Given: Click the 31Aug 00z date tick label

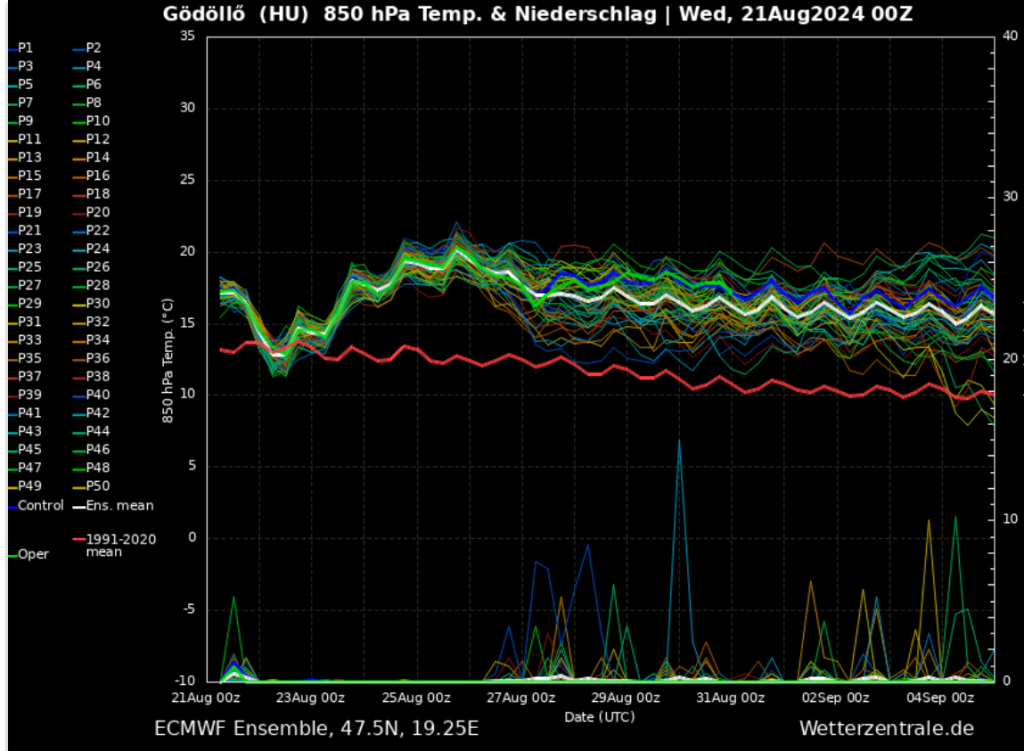Looking at the screenshot, I should (732, 698).
